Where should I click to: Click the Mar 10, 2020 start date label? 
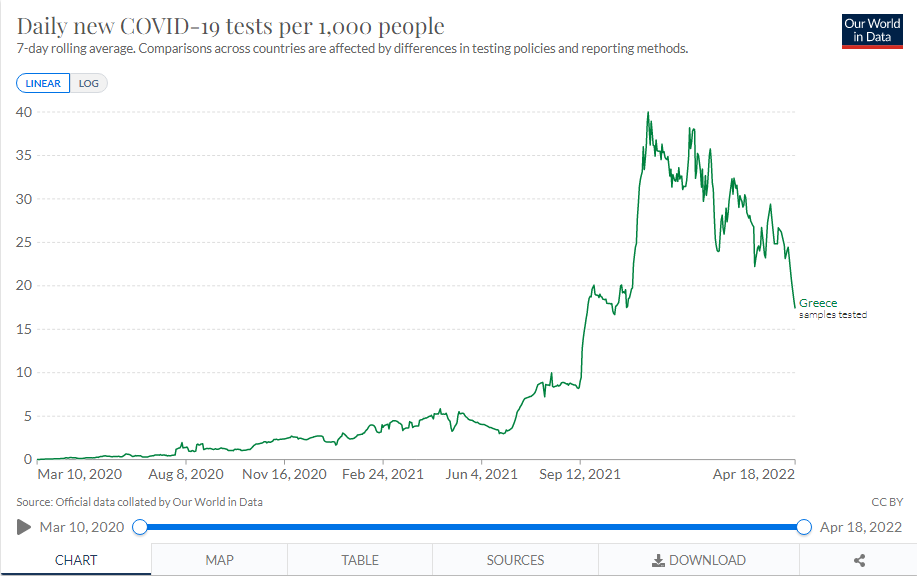(x=82, y=527)
